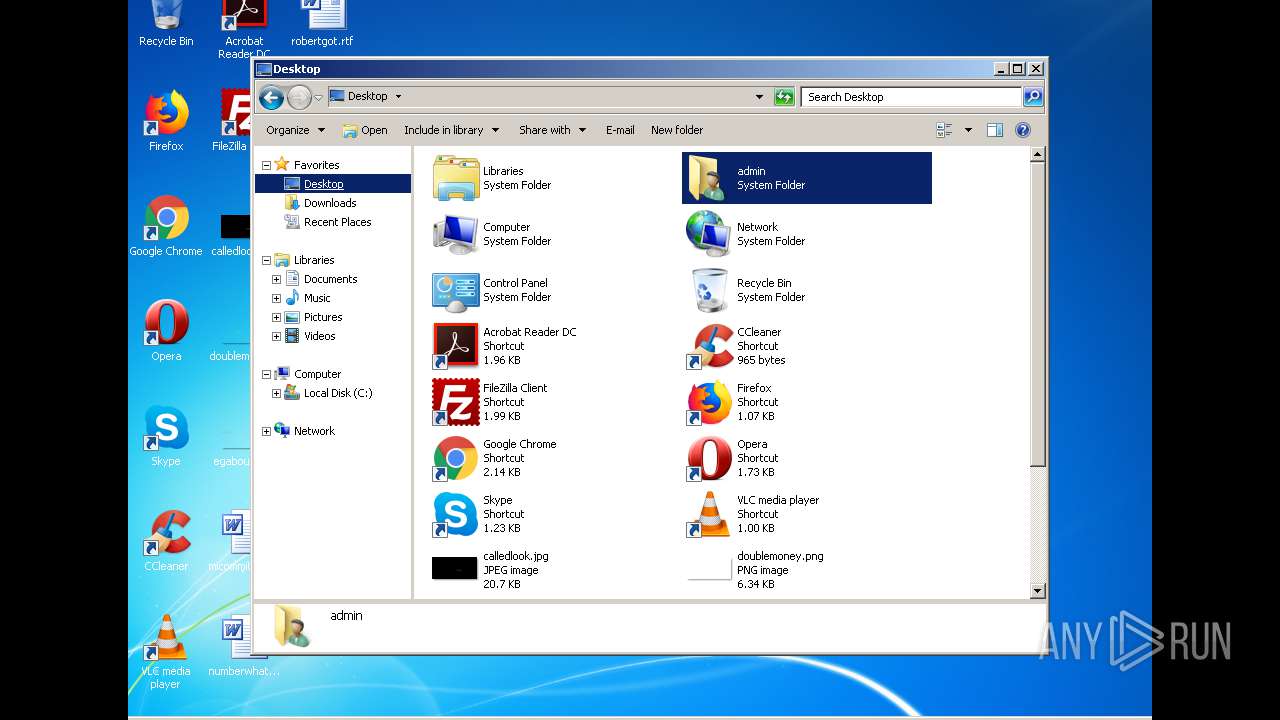Select Recycle Bin icon in file list

point(710,290)
